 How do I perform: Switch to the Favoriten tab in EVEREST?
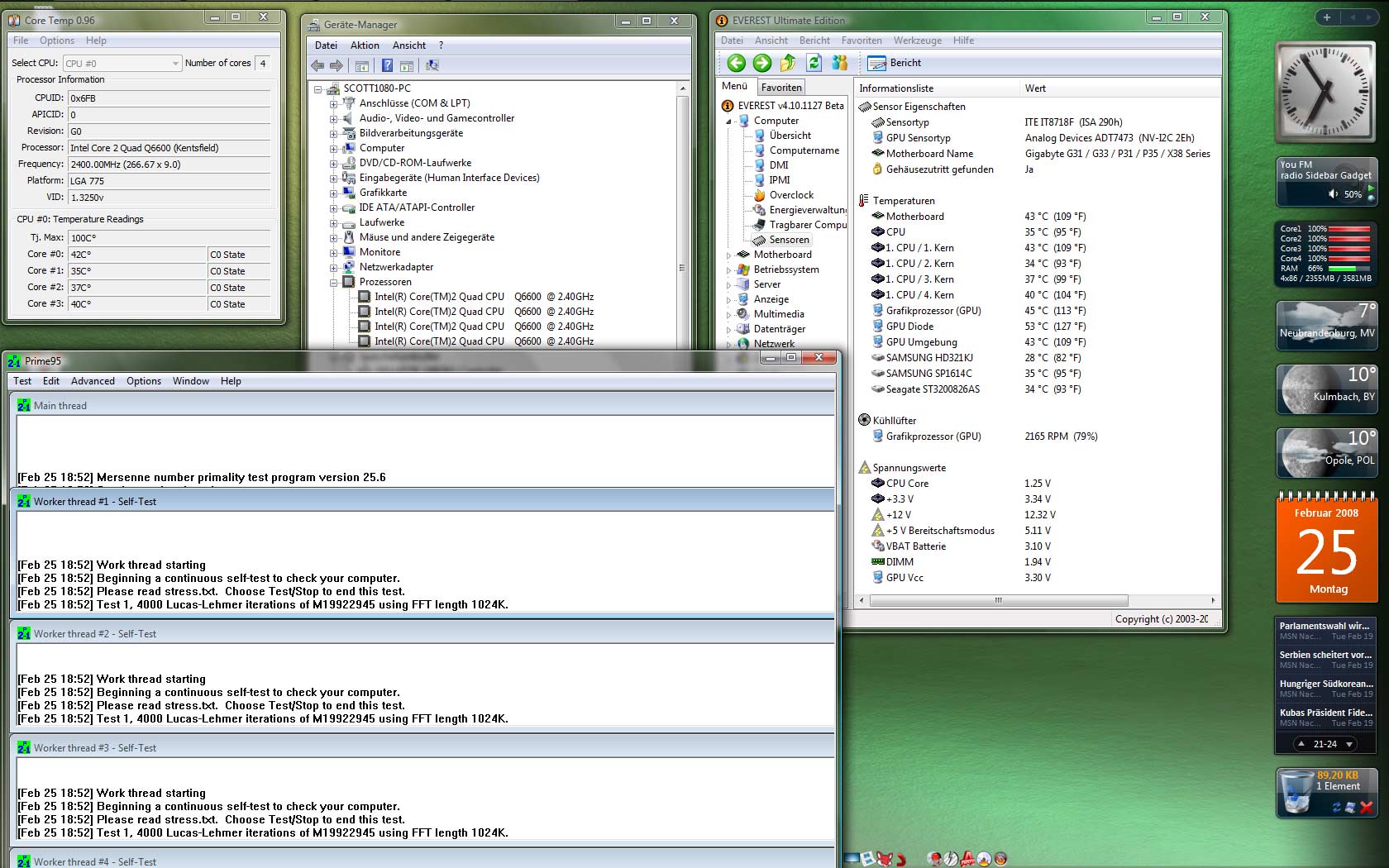coord(781,88)
